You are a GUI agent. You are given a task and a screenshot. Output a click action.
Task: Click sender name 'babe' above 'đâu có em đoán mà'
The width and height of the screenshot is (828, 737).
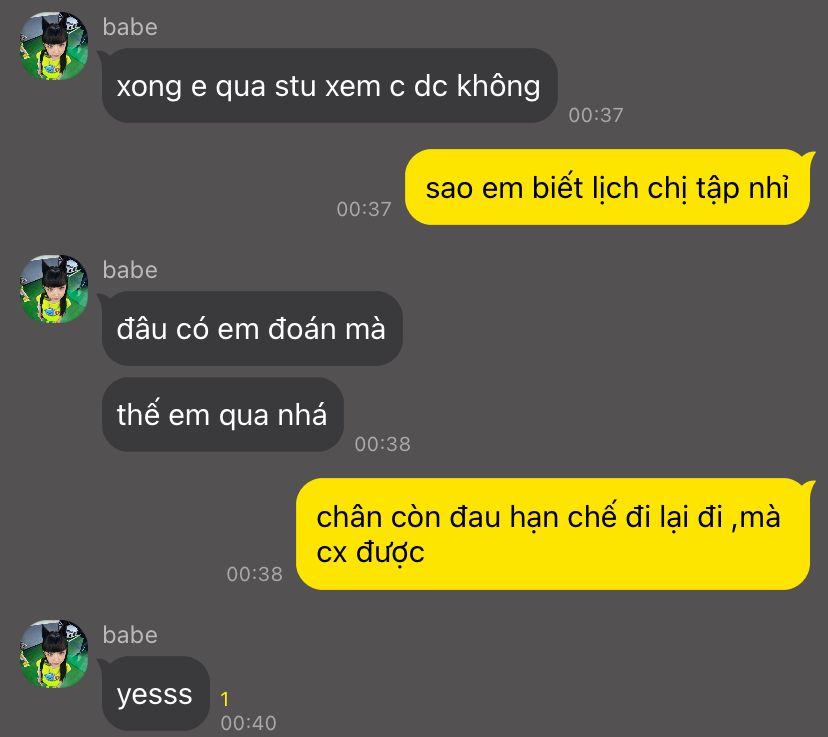click(x=130, y=270)
